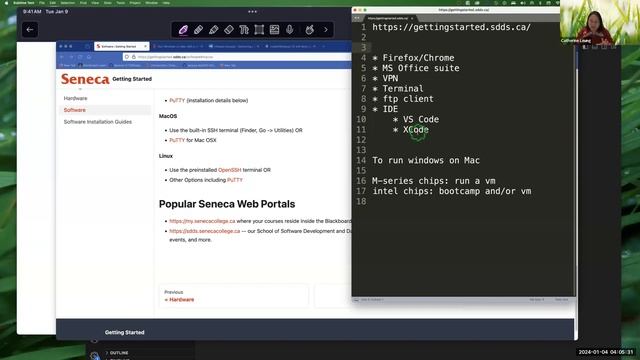Click the 'M-series chips: run a vm' line

(x=433, y=181)
